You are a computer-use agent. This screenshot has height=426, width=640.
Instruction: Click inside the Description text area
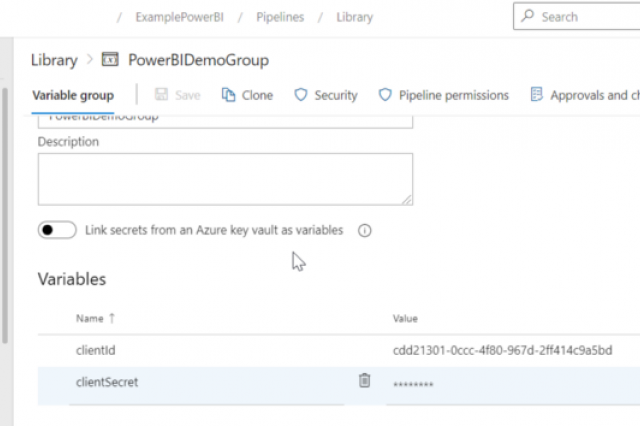tap(225, 179)
